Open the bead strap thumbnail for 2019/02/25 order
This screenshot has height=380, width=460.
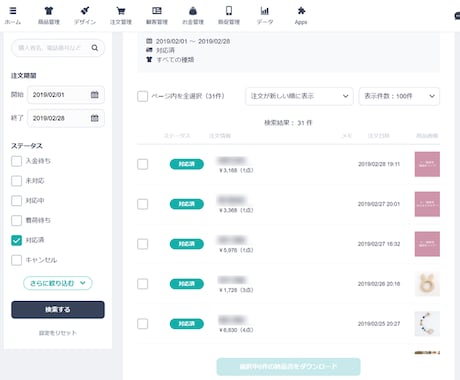[427, 324]
